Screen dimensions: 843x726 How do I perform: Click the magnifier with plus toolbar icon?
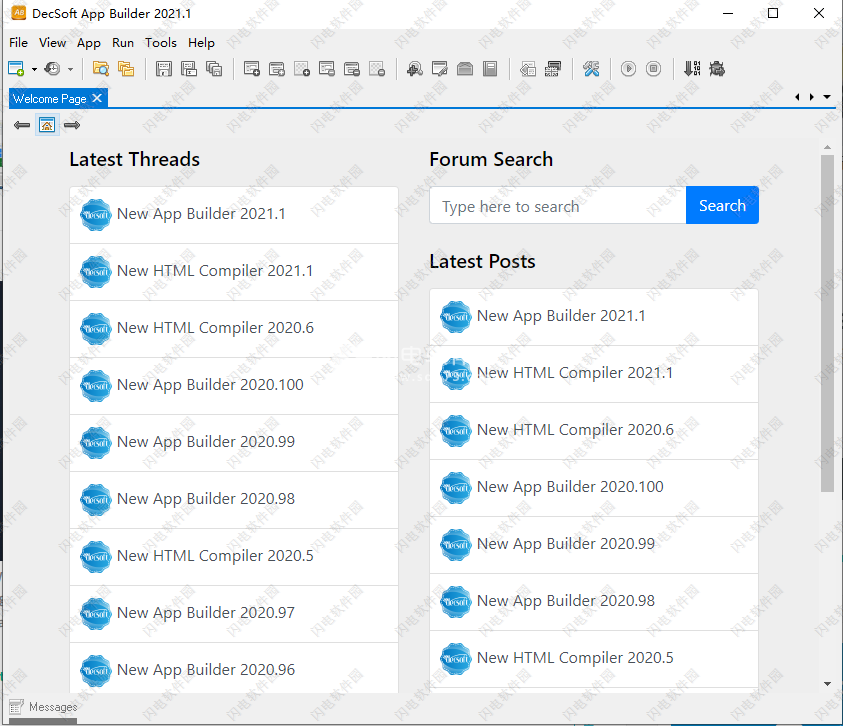415,69
